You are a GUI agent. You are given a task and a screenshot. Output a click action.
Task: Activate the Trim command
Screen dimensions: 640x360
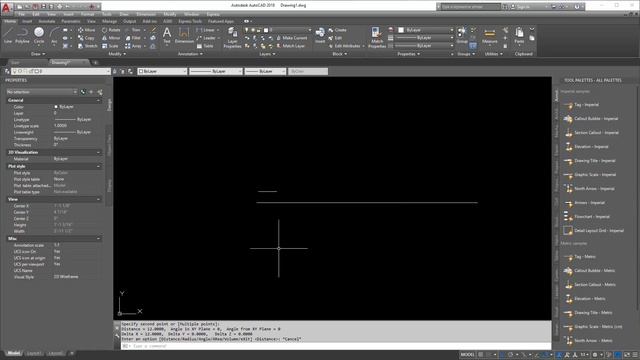click(x=133, y=30)
